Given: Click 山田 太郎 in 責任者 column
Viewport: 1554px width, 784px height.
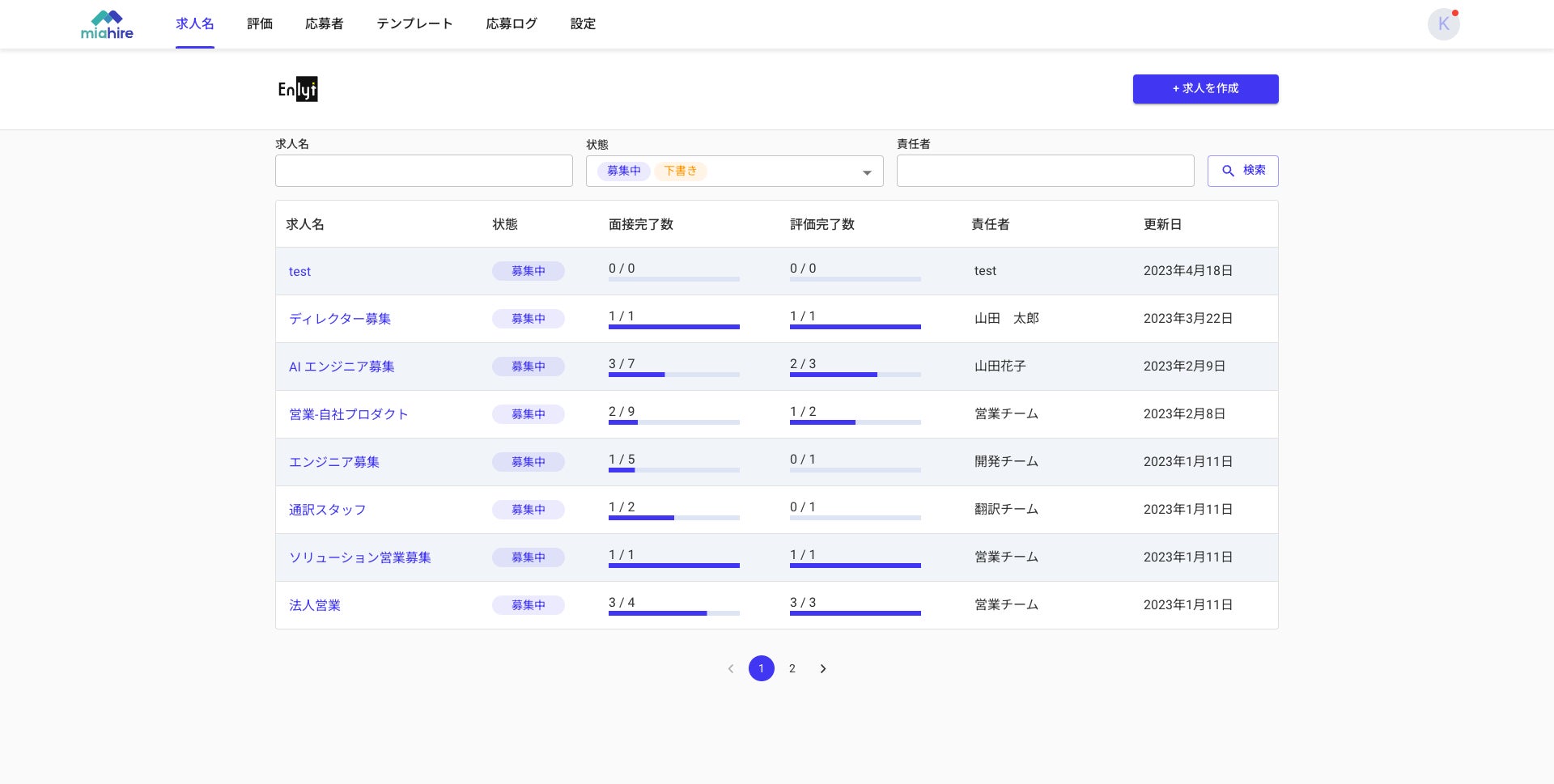Looking at the screenshot, I should tap(1007, 319).
